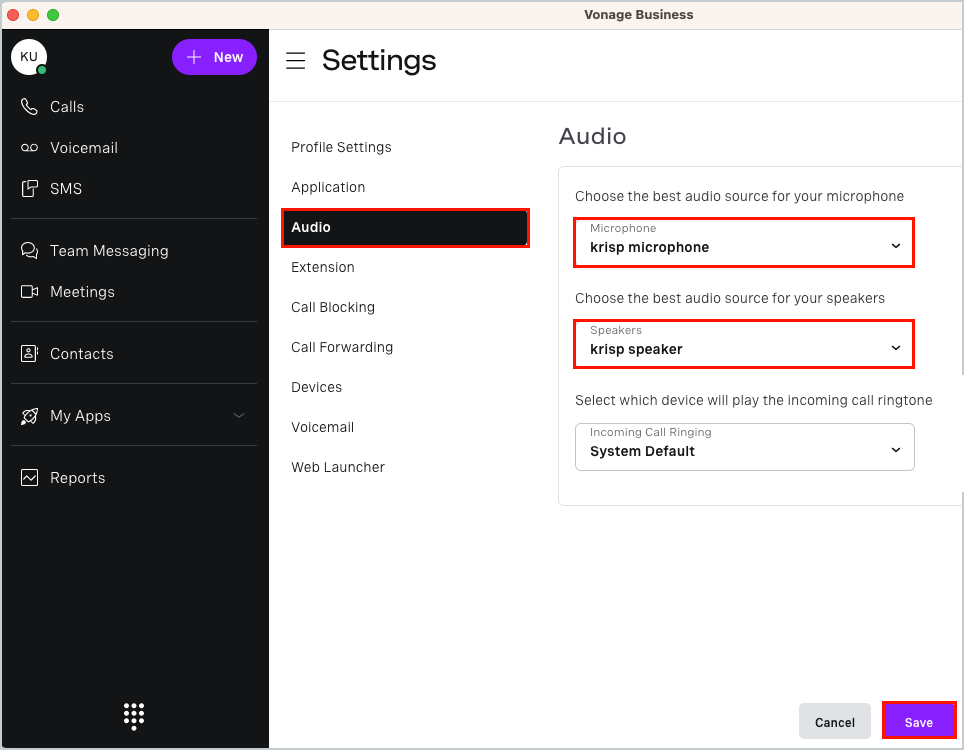Open Voicemail settings section
Screen dimensions: 964x750
coord(322,427)
